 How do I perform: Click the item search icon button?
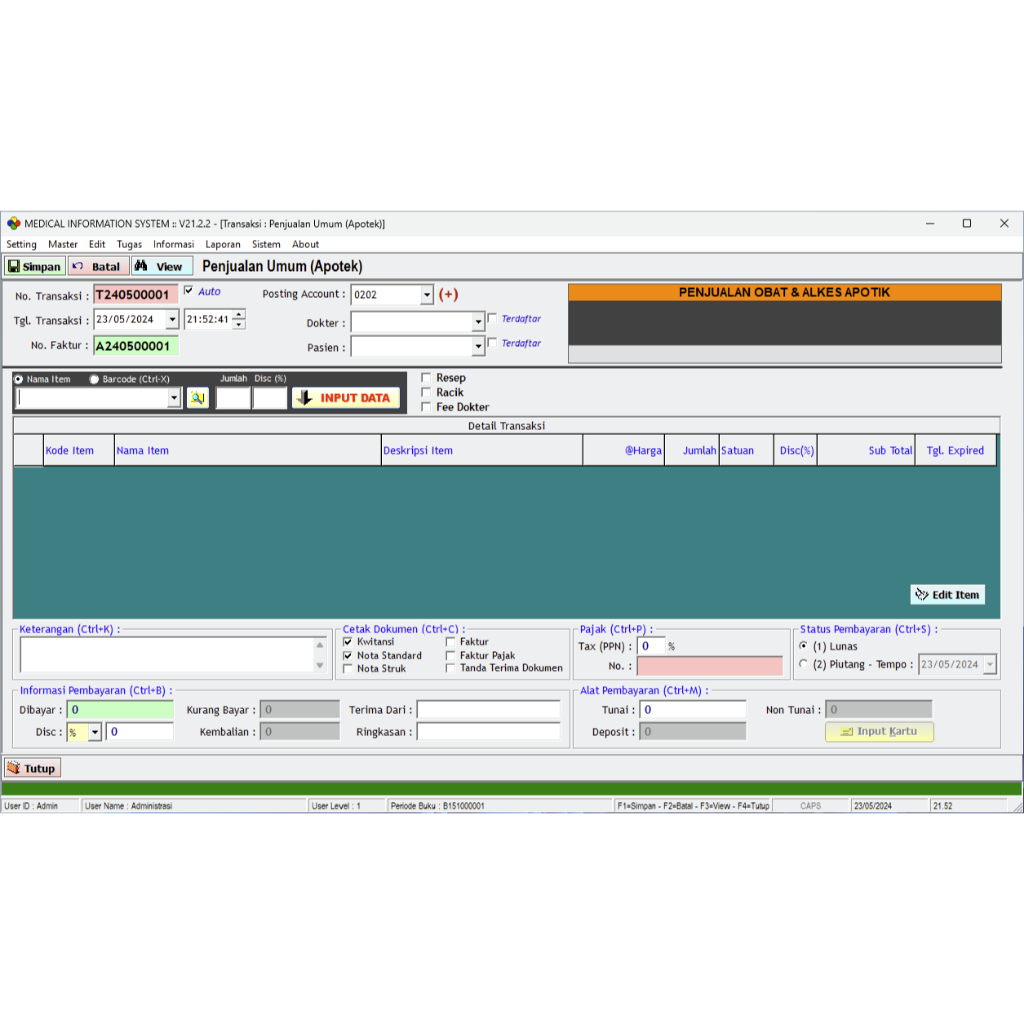tap(198, 398)
